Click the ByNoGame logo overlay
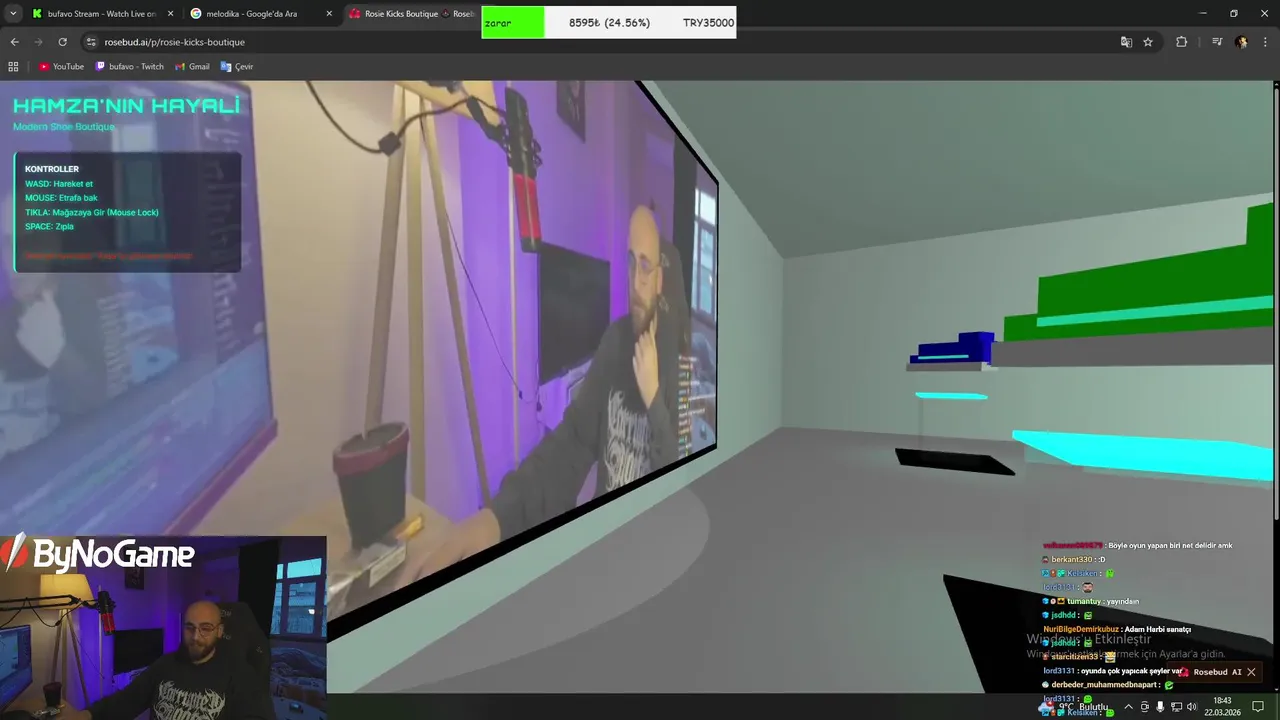This screenshot has height=720, width=1280. [100, 554]
